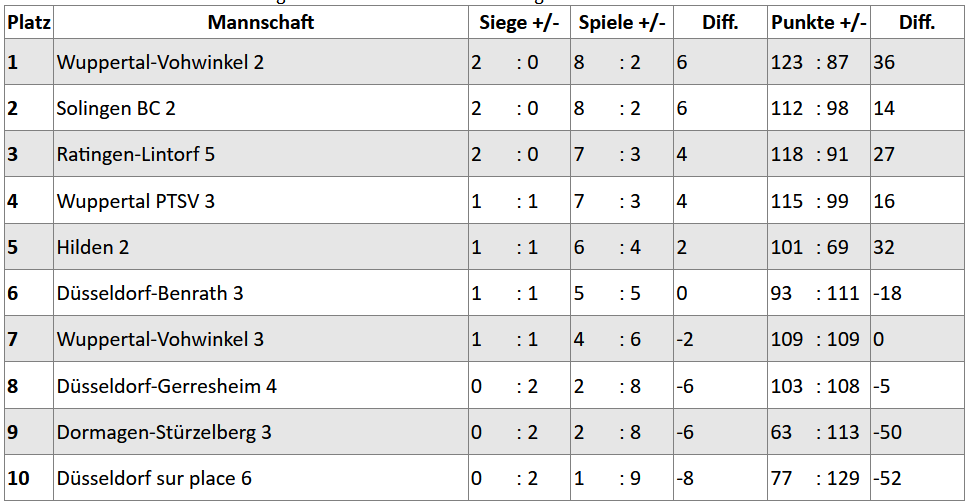Click the Wuppertal-Vohwinkel 2 team cell
Screen dimensions: 967x502
click(261, 62)
